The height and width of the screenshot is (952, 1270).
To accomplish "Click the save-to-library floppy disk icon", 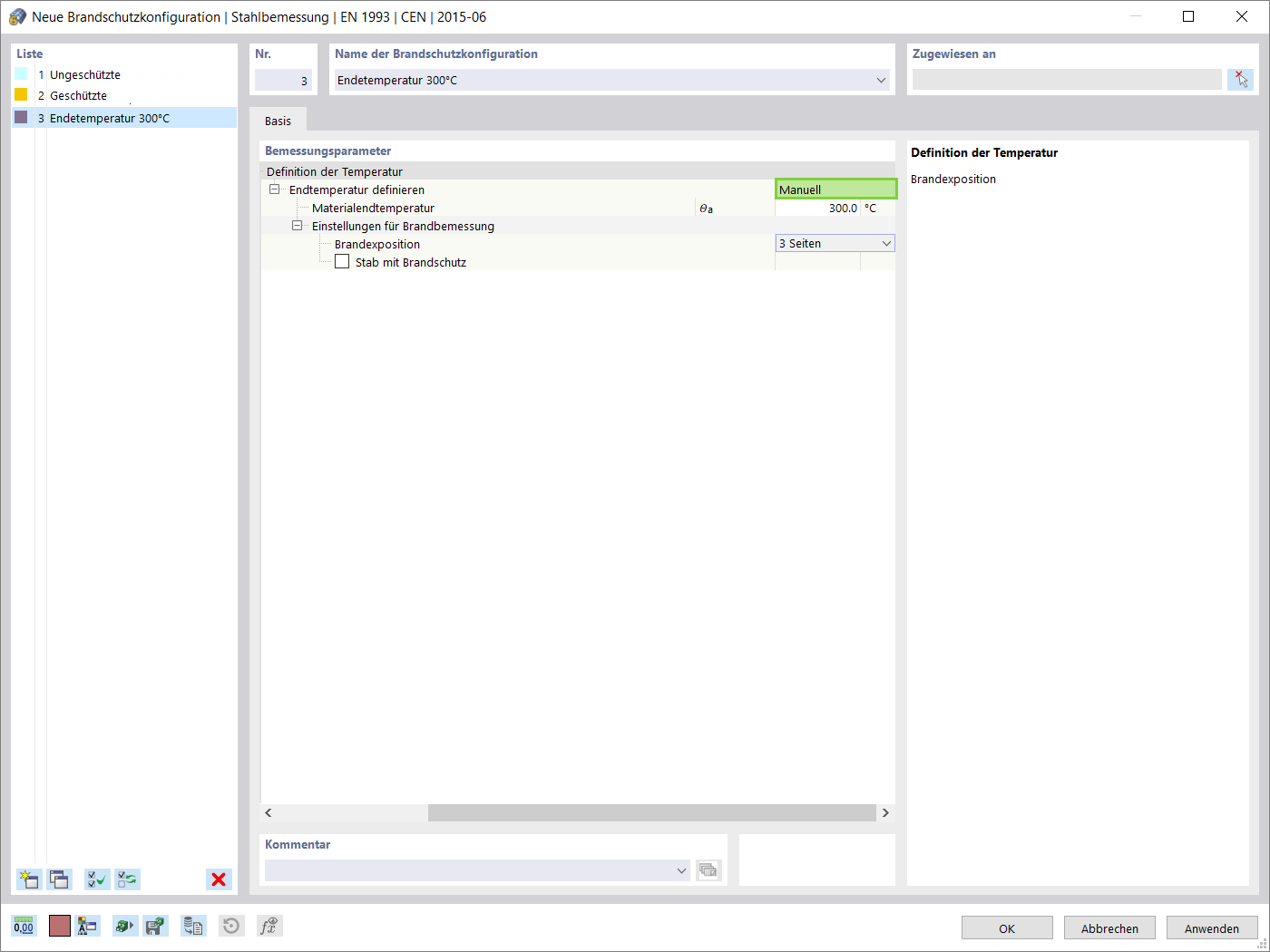I will [x=155, y=926].
